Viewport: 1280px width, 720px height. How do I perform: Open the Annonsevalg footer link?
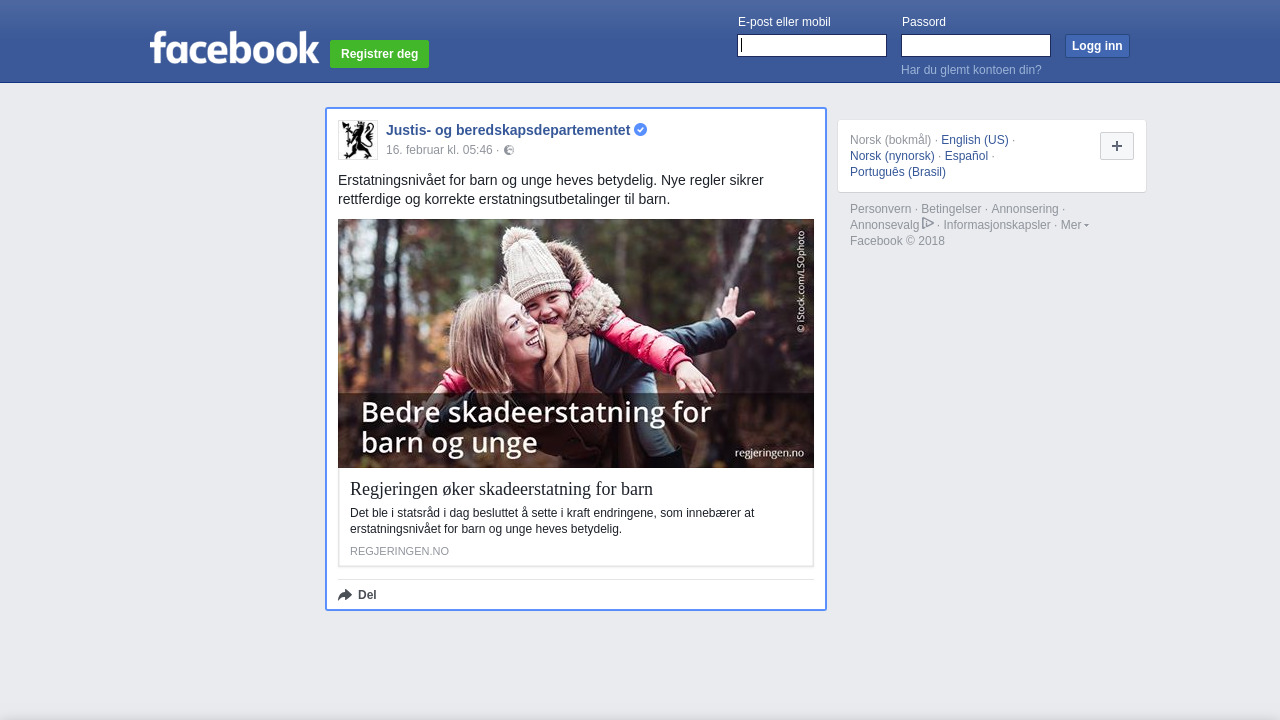(x=884, y=225)
